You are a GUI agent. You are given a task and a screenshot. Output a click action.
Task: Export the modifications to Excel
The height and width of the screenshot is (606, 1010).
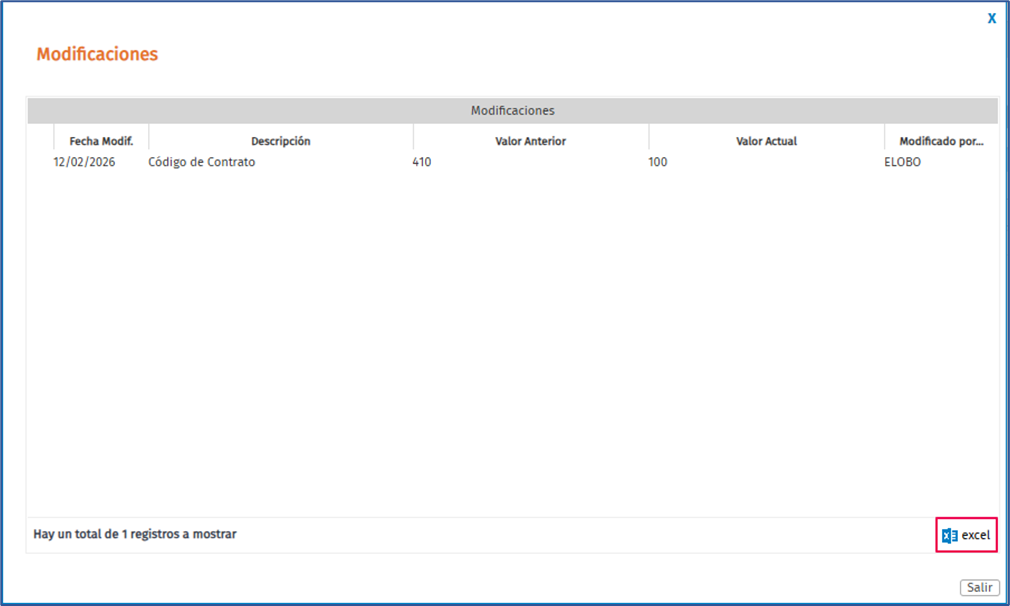(x=966, y=535)
